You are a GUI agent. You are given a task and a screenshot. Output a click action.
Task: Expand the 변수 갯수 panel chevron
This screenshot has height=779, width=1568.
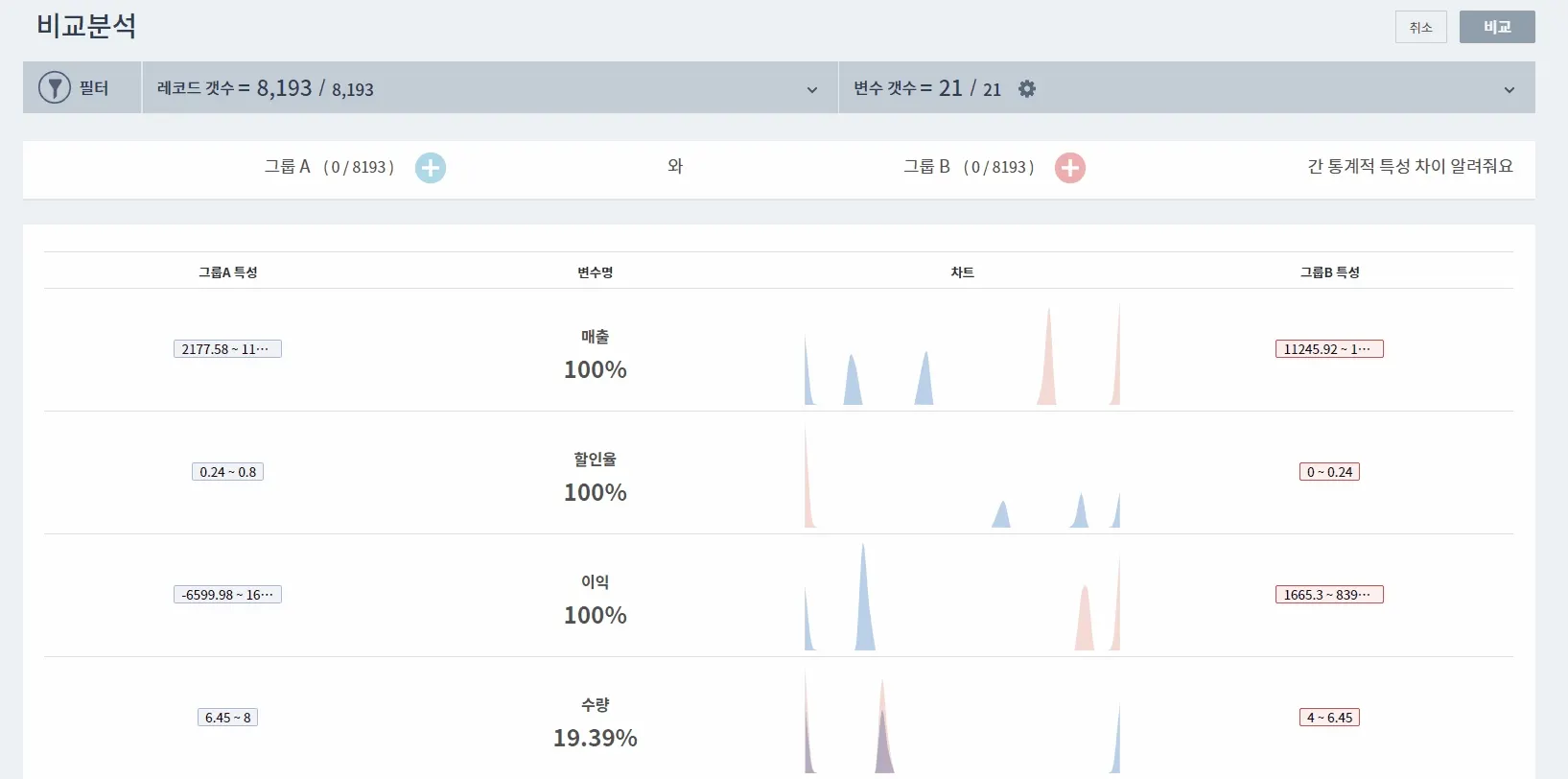coord(1509,90)
